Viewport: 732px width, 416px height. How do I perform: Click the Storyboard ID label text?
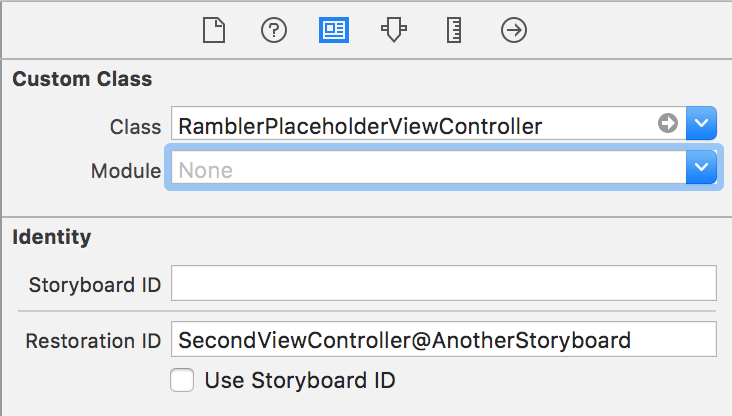point(96,285)
